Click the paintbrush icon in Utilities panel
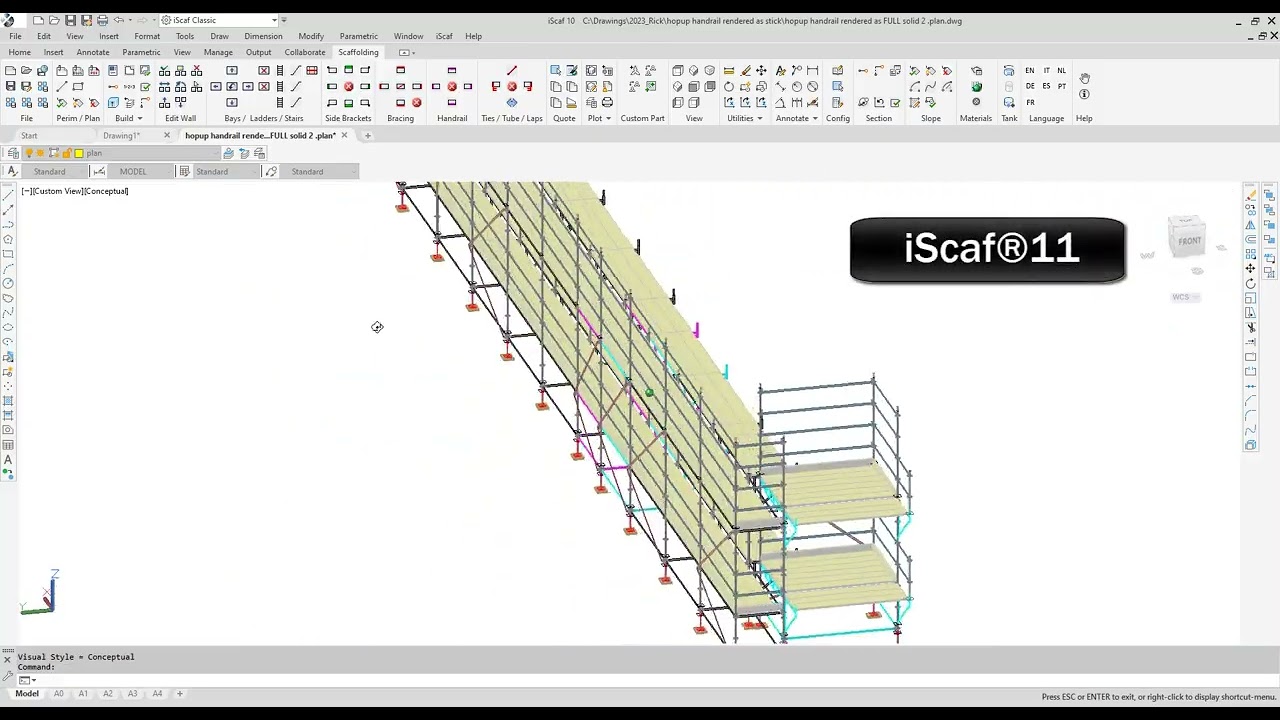The width and height of the screenshot is (1280, 720). click(x=745, y=70)
